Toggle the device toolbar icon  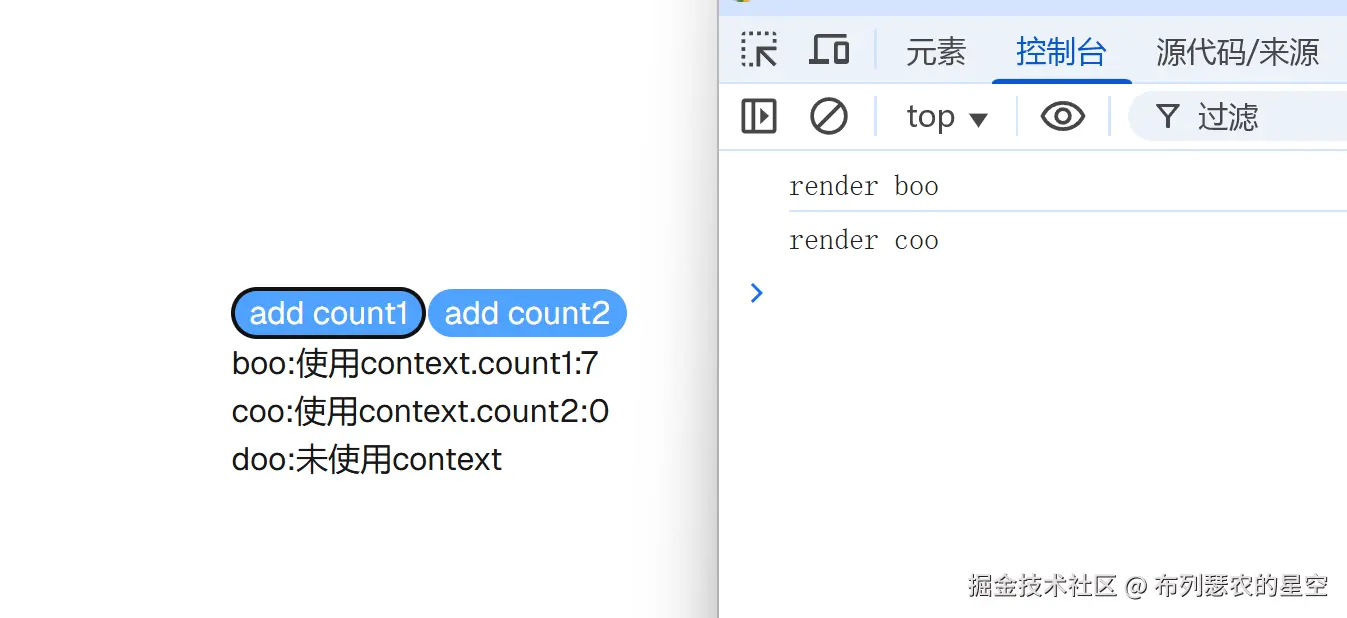click(x=829, y=49)
